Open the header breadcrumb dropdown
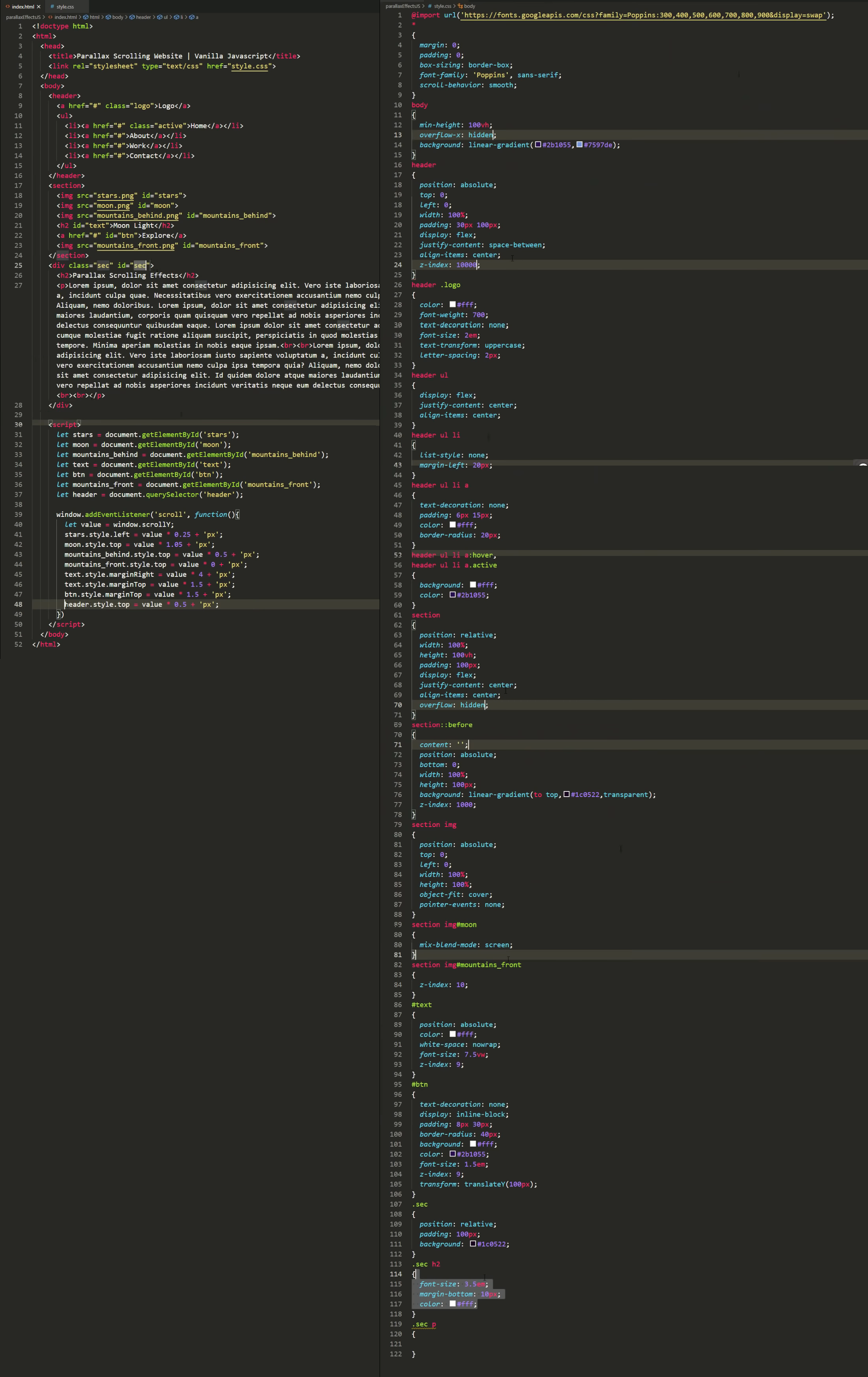868x1377 pixels. pos(143,17)
